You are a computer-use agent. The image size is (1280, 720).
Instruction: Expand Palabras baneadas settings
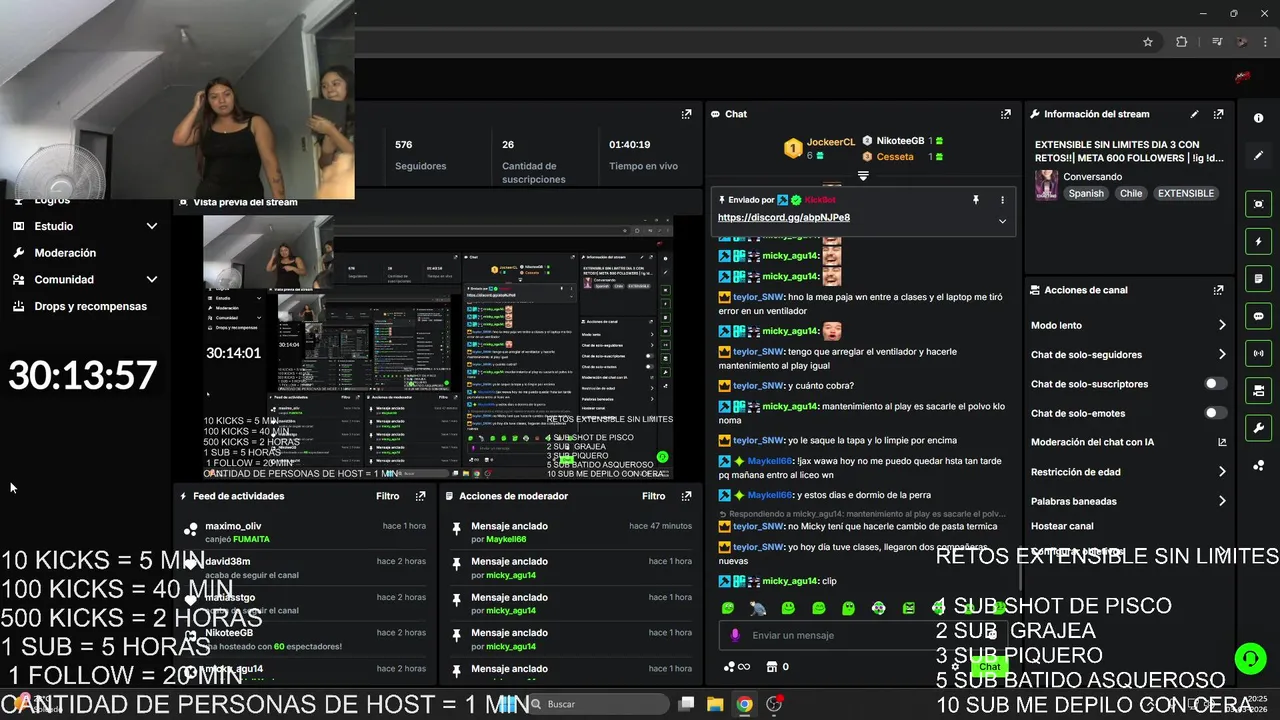click(1221, 501)
